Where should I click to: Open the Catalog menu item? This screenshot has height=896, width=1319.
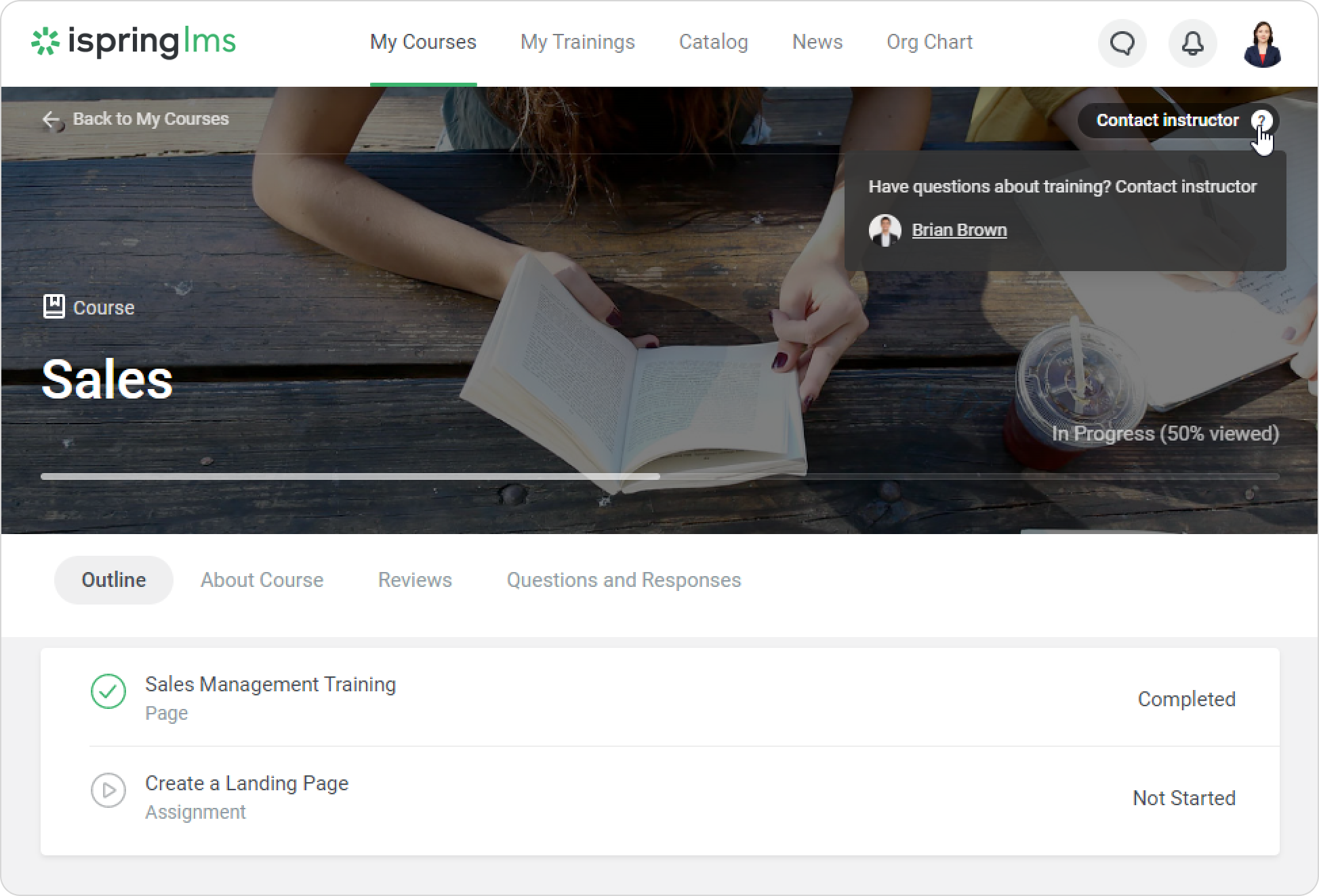(x=713, y=42)
